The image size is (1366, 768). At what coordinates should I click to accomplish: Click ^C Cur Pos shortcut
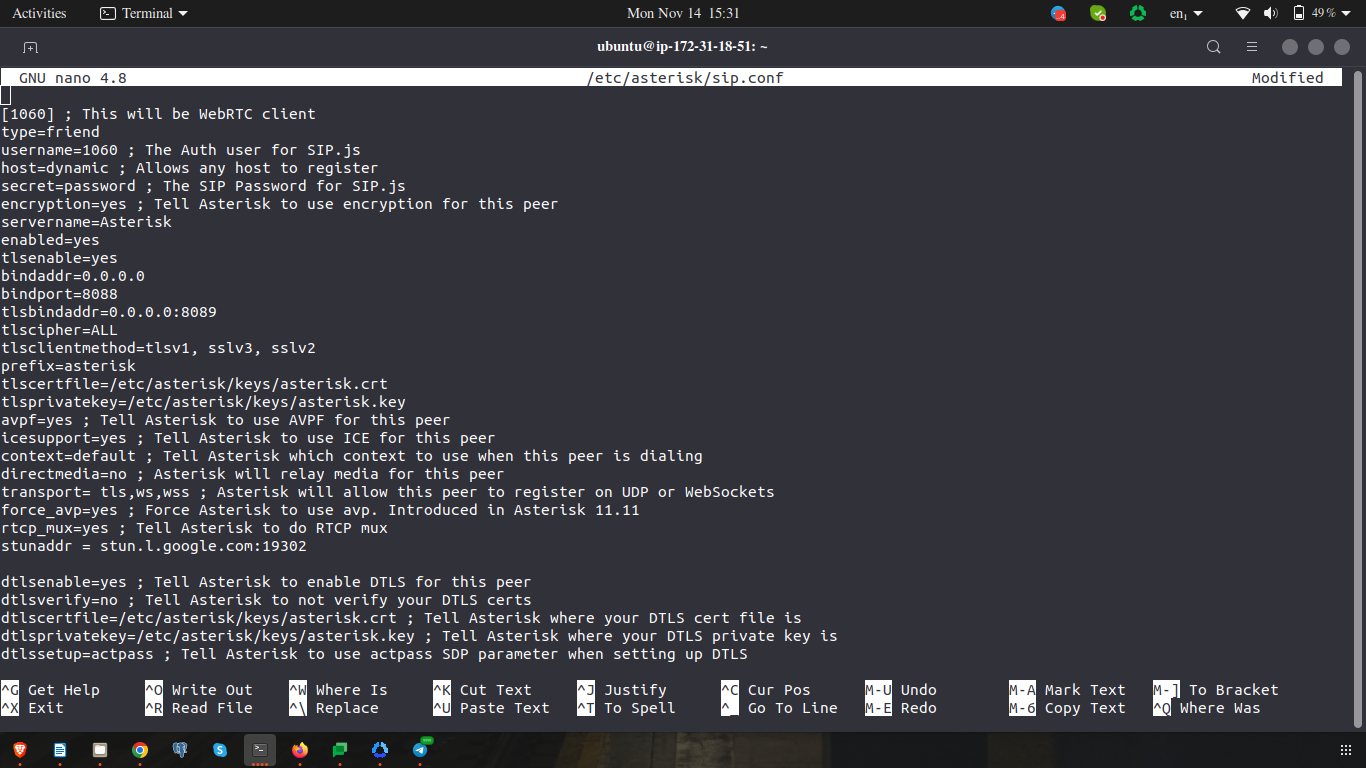765,690
